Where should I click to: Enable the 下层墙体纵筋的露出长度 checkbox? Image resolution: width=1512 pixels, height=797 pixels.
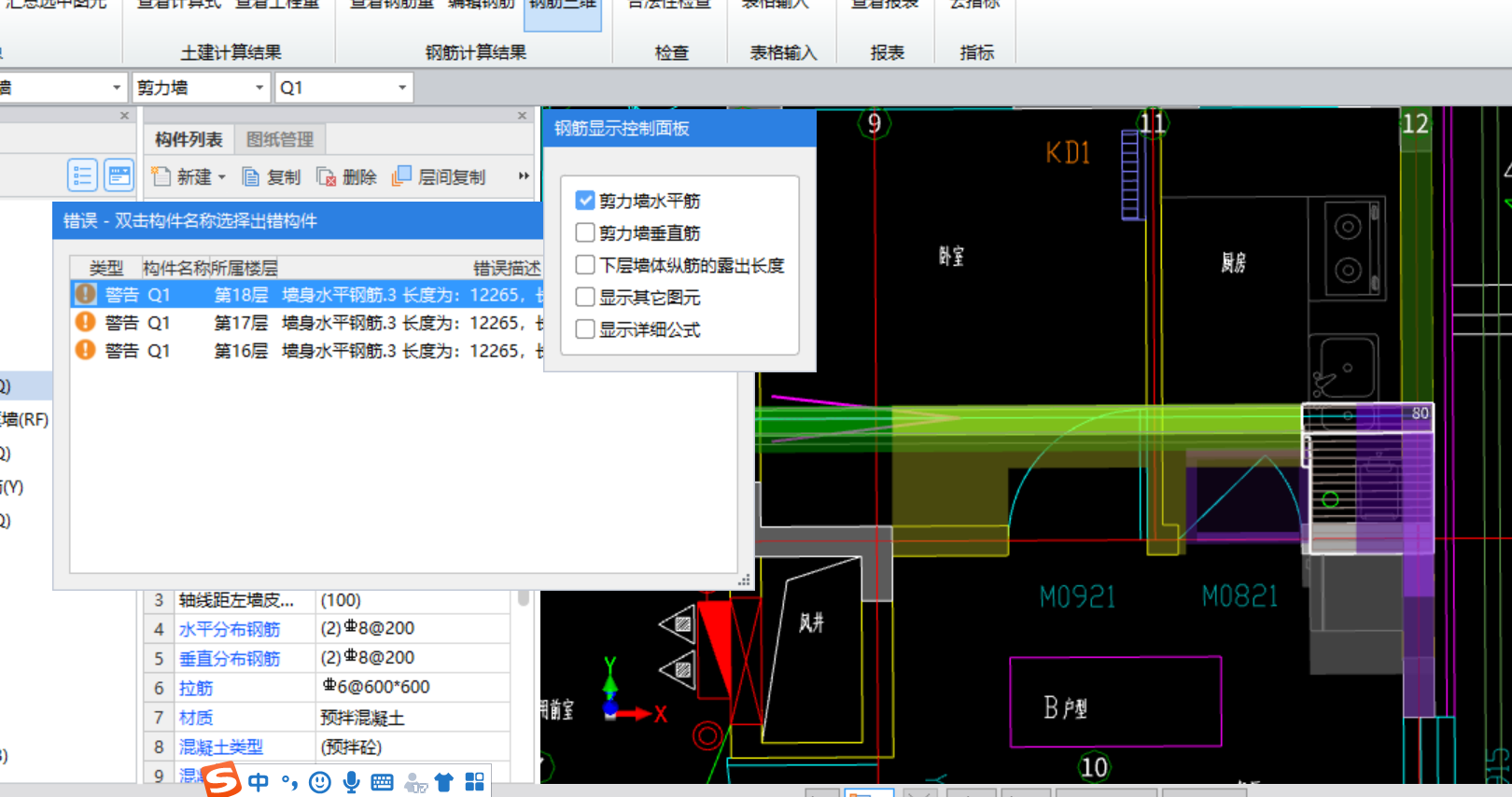coord(585,264)
